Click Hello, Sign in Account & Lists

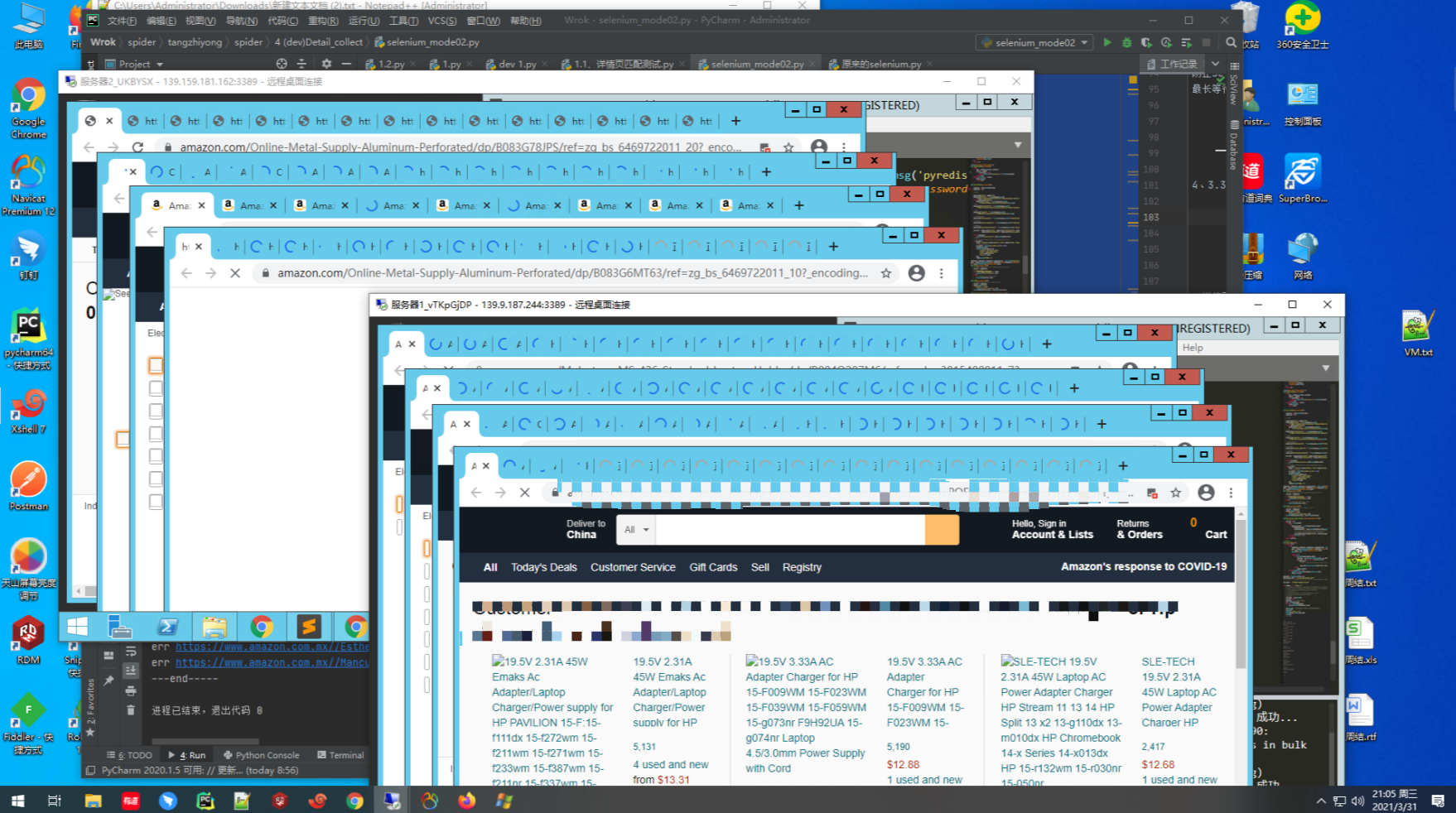click(x=1052, y=529)
